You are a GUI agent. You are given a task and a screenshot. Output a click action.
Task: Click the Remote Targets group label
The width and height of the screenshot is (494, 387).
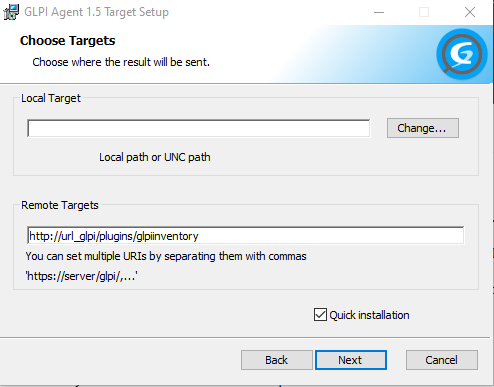(x=60, y=205)
